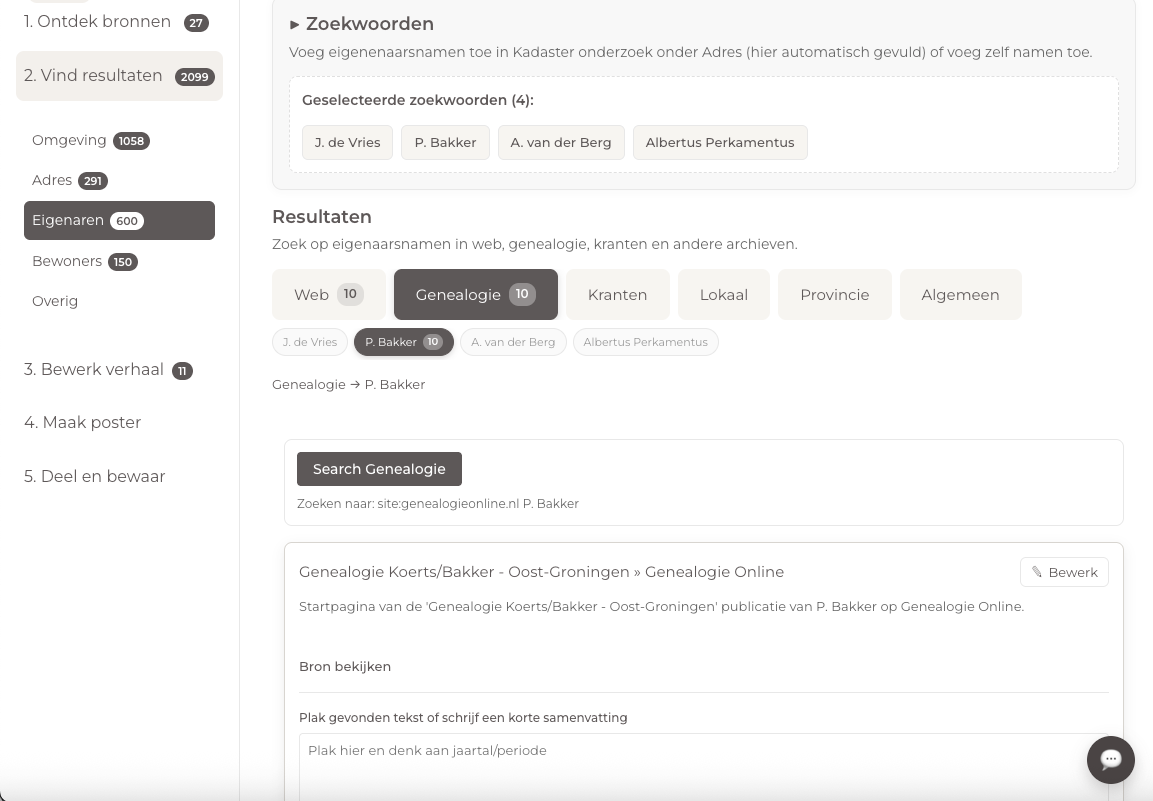The image size is (1153, 801).
Task: Select the Kranten results tab
Action: 617,294
